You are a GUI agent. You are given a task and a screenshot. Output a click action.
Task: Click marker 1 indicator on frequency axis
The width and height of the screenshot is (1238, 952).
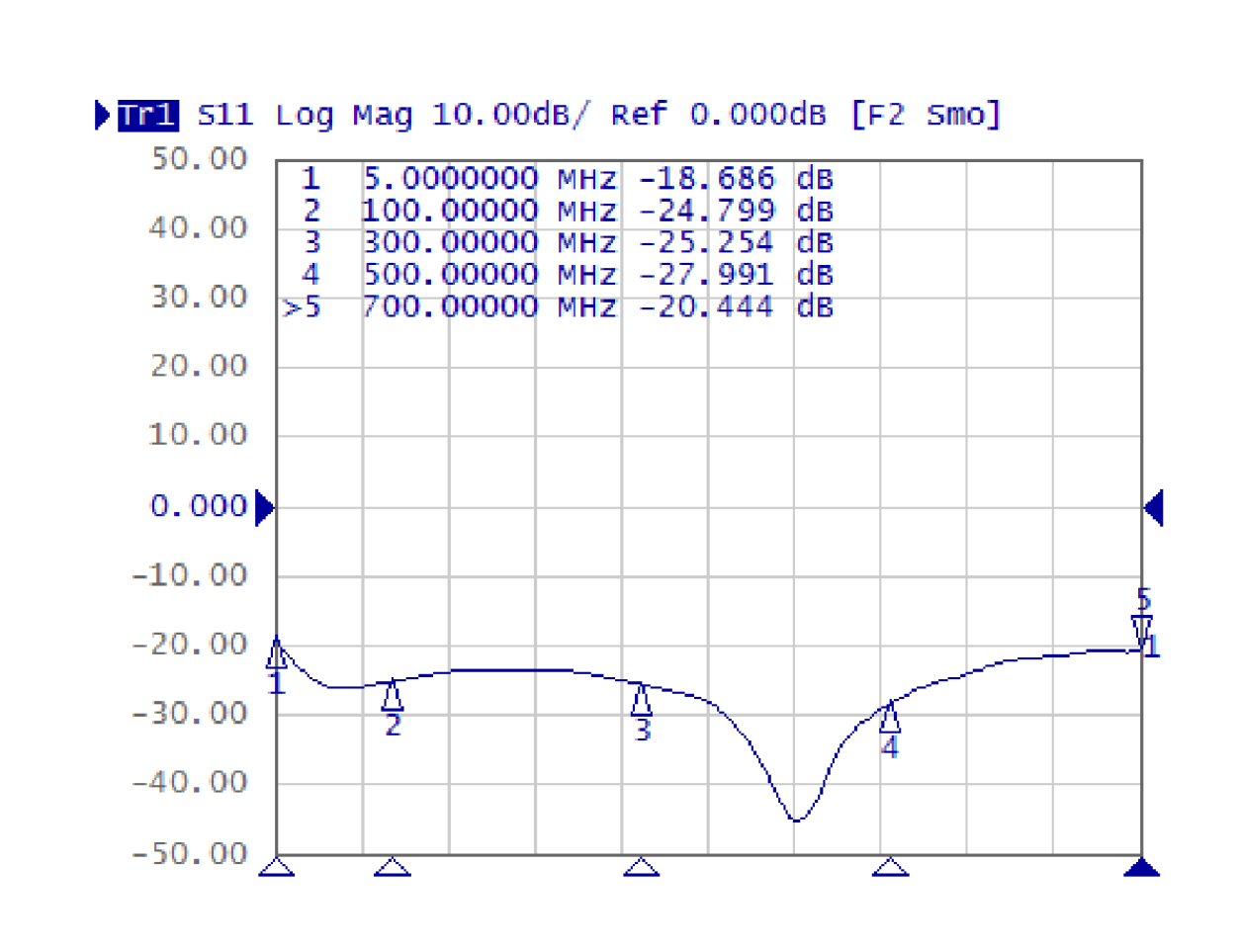click(277, 867)
